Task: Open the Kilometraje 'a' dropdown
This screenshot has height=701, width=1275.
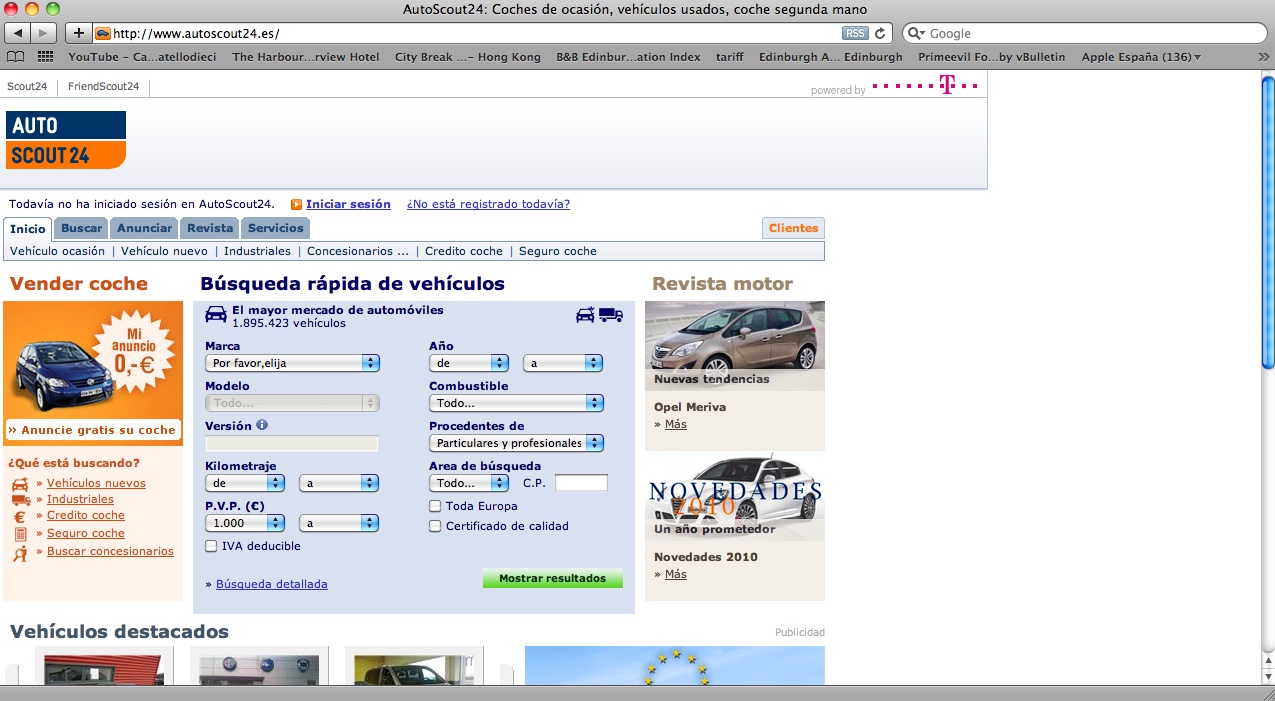Action: point(339,483)
